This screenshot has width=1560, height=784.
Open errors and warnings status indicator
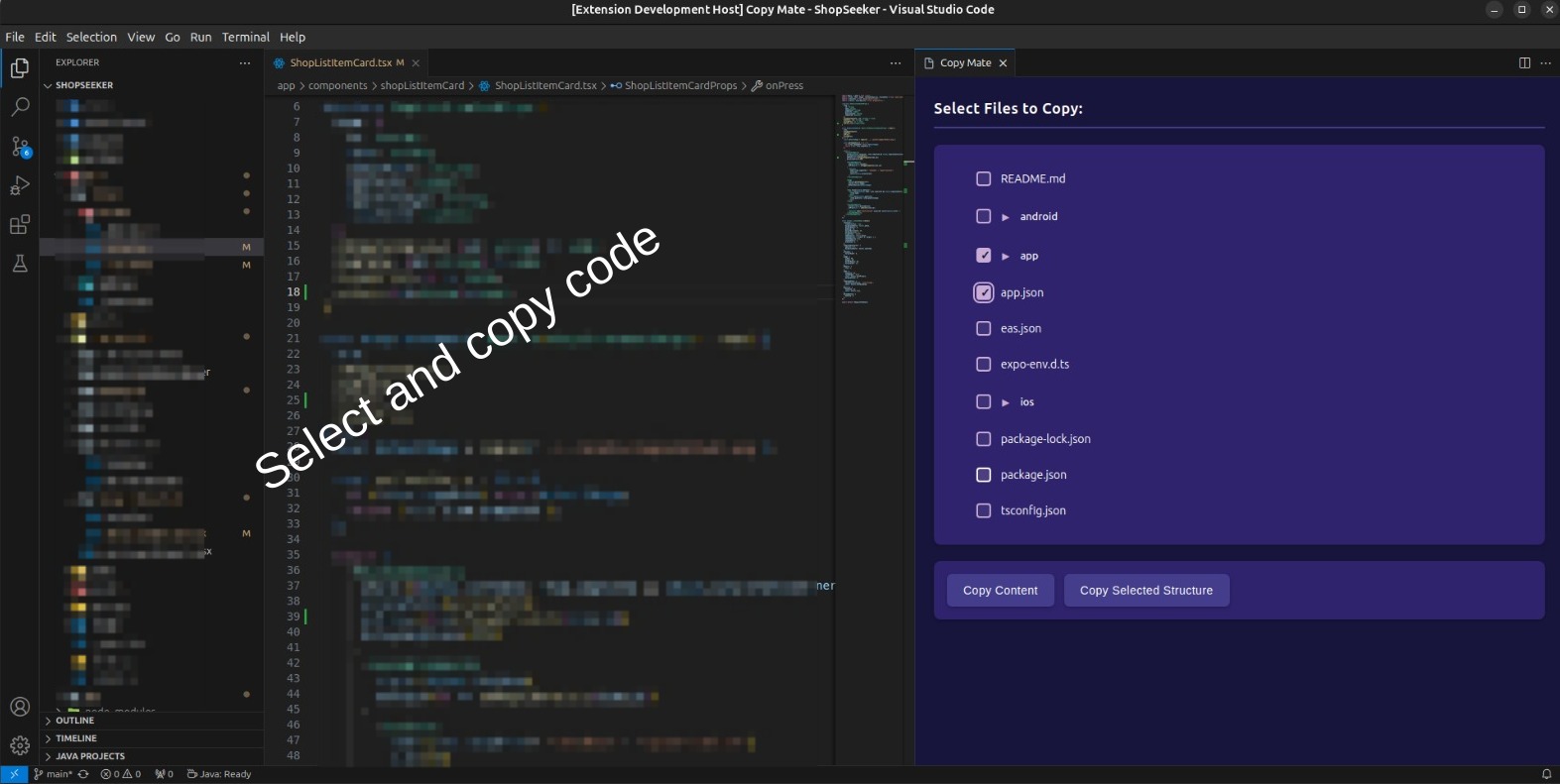point(121,774)
